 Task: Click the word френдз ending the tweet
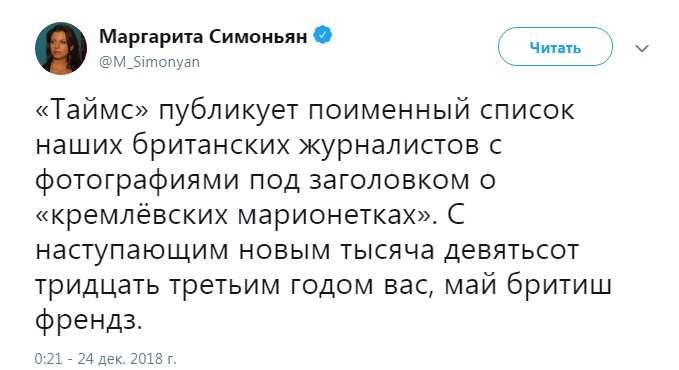88,321
